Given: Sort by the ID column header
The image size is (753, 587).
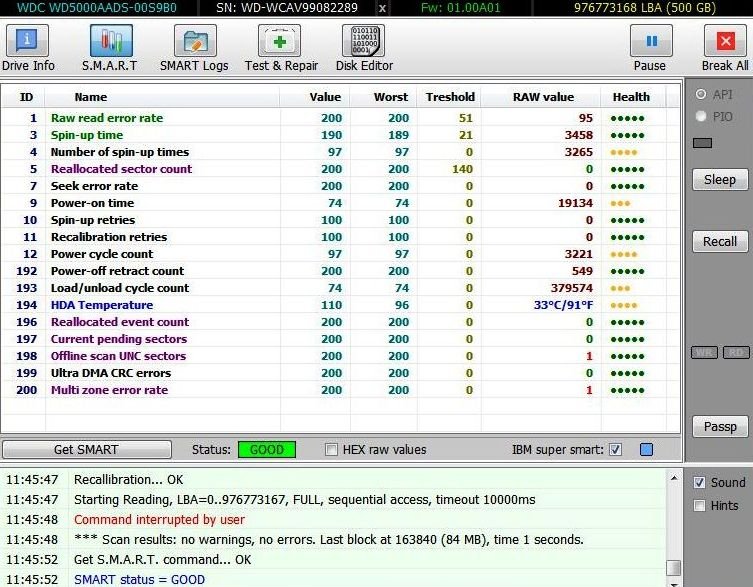Looking at the screenshot, I should coord(24,97).
